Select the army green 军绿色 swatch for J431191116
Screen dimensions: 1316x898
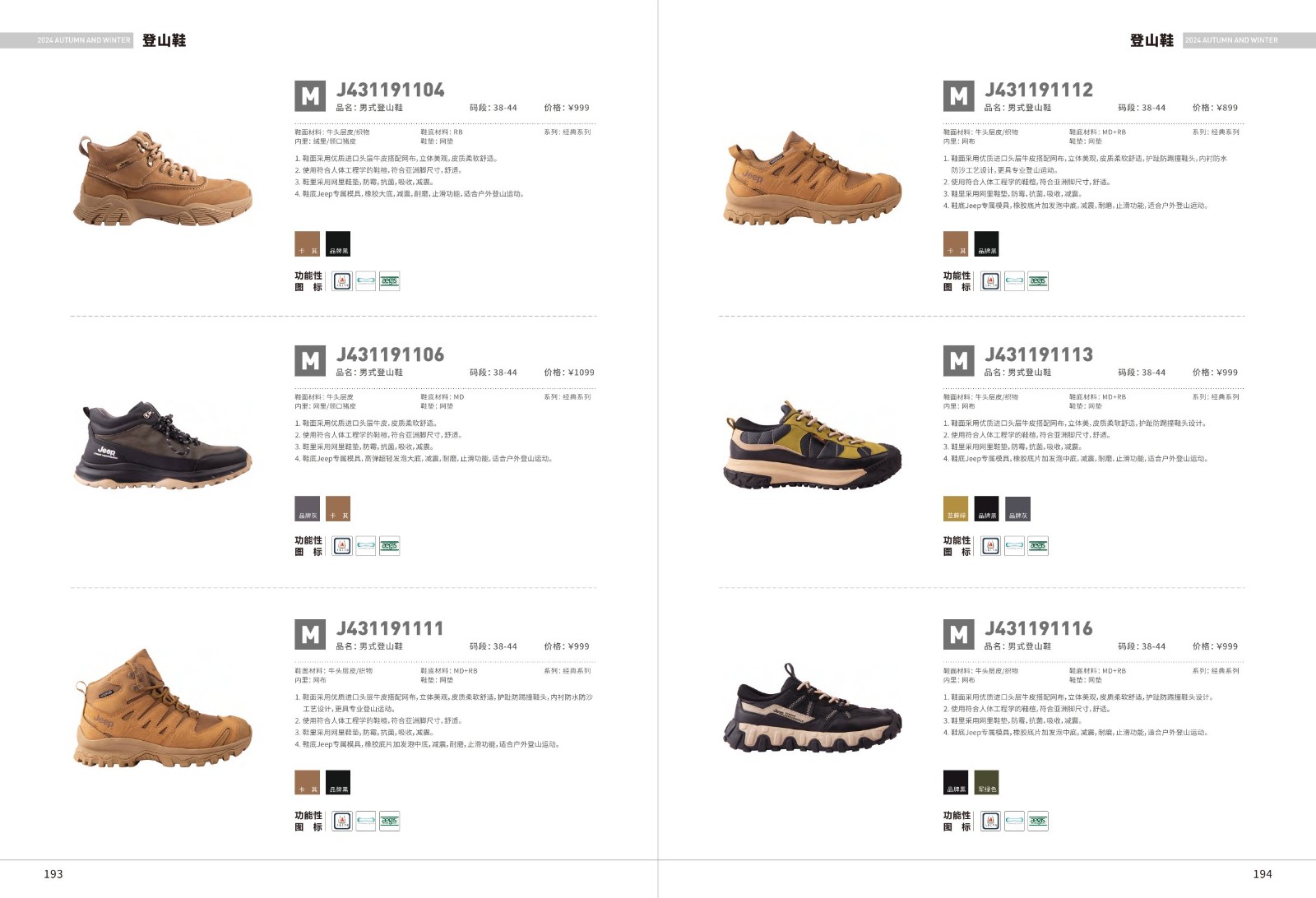[x=986, y=782]
